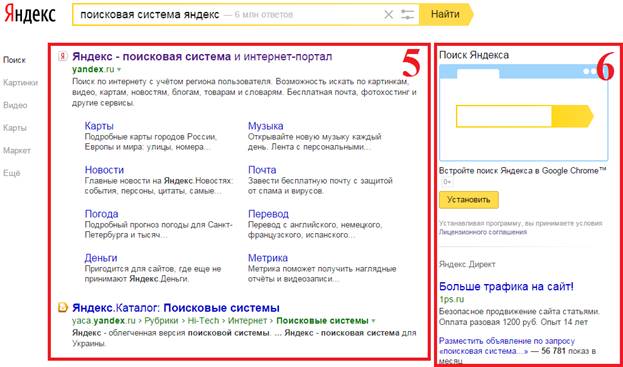This screenshot has width=623, height=367.
Task: Click the yaca.yandex.ru breadcrumb URL
Action: (x=104, y=320)
